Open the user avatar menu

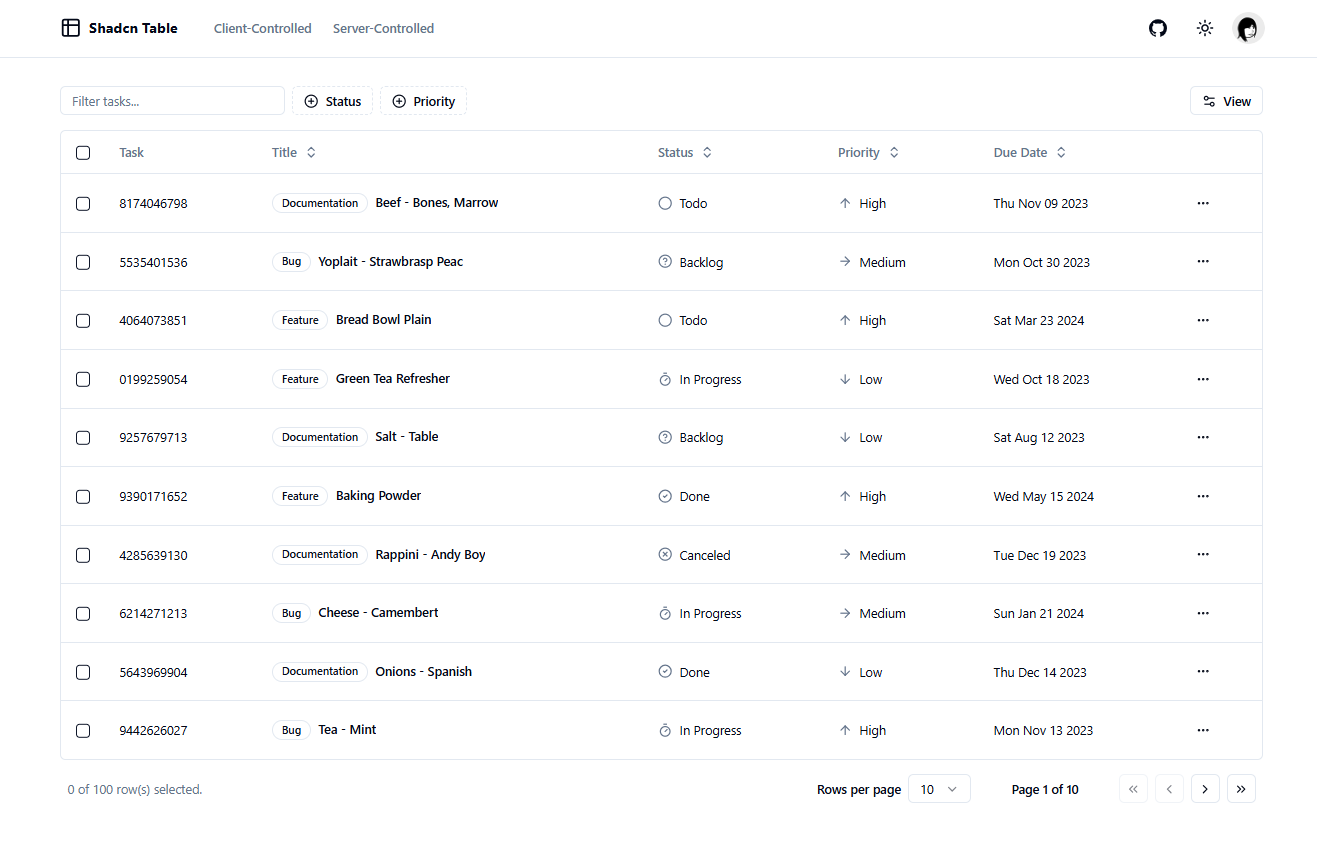(1248, 29)
